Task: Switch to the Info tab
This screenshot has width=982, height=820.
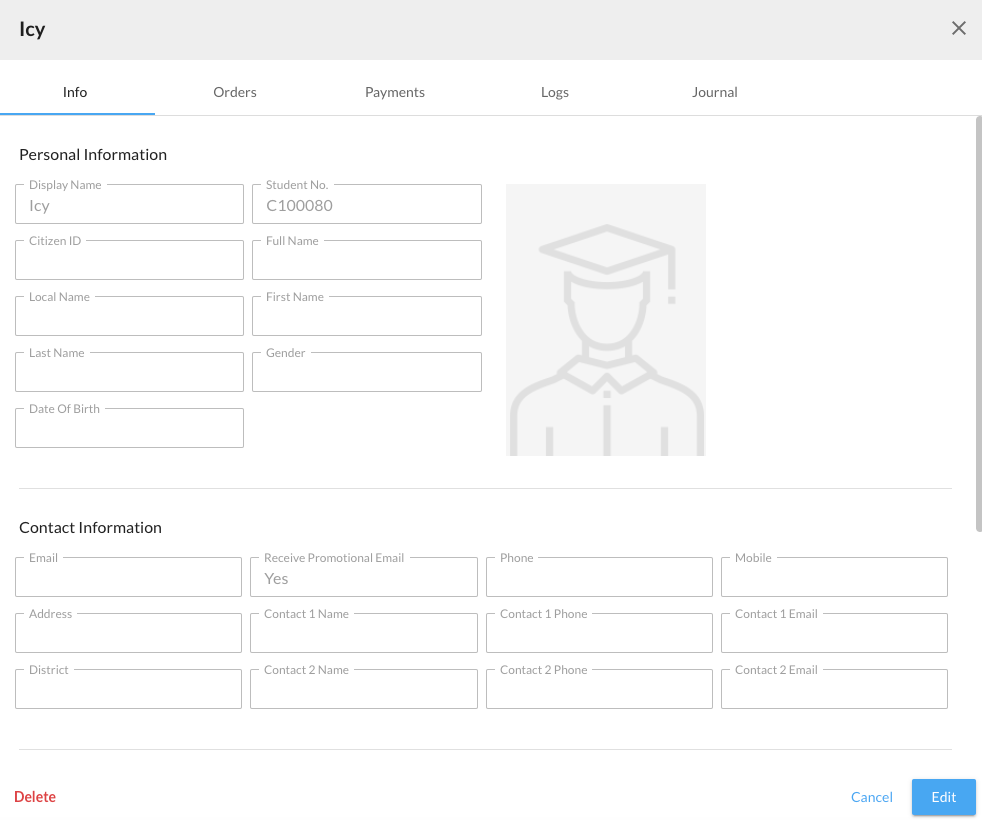Action: 75,92
